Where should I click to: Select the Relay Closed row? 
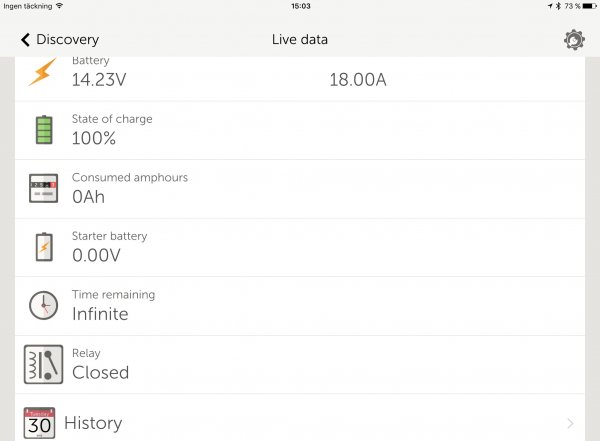[300, 364]
